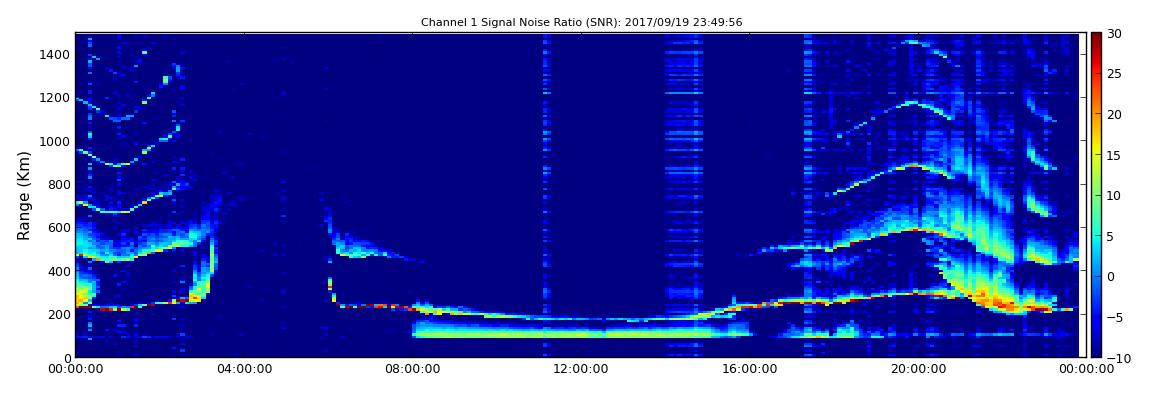
Task: Click the 1000 range tick label
Action: click(x=56, y=141)
